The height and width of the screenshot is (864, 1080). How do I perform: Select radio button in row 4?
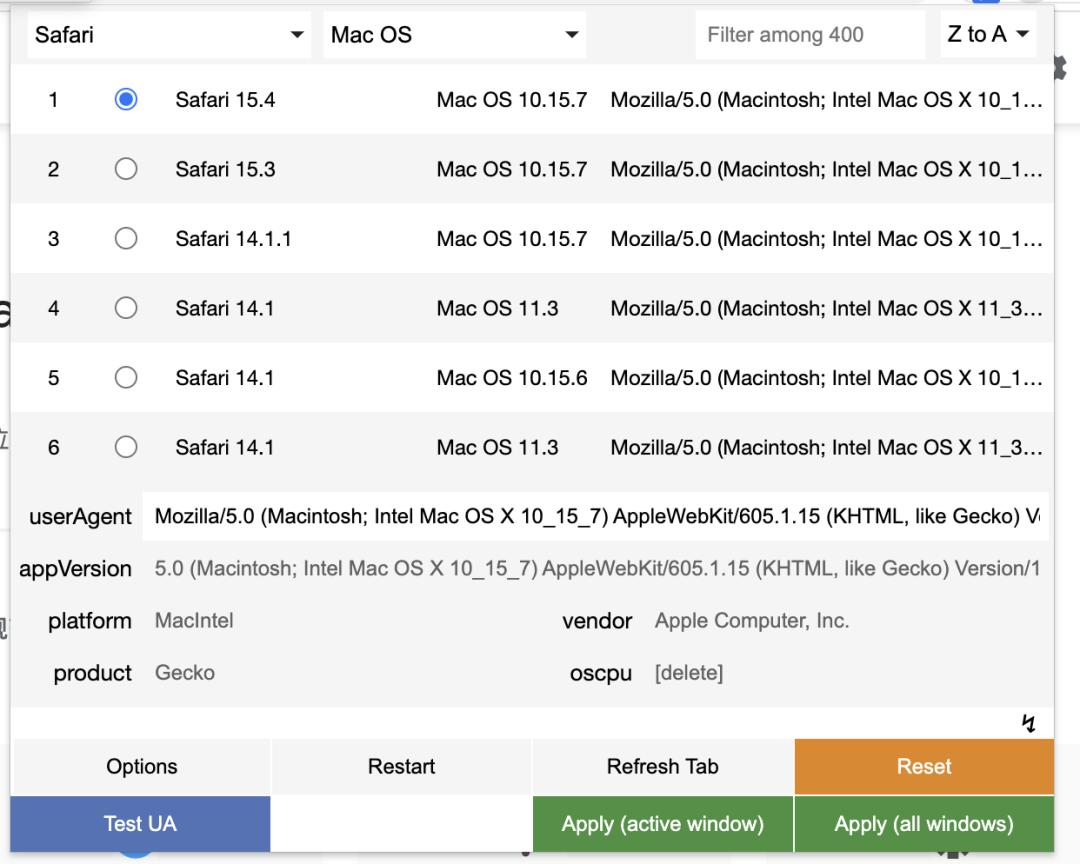tap(126, 308)
